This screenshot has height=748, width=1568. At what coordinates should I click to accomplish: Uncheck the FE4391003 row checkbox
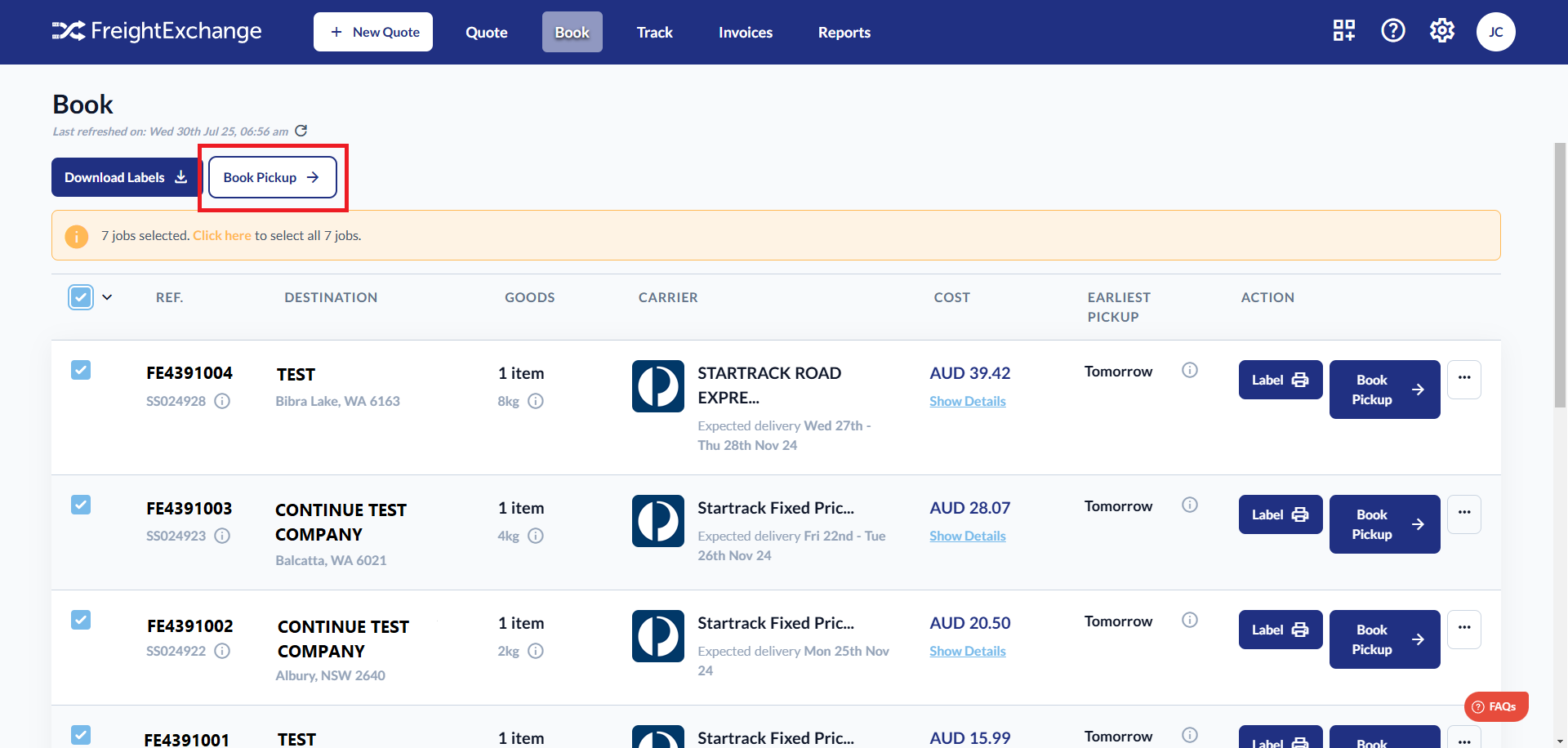click(81, 505)
